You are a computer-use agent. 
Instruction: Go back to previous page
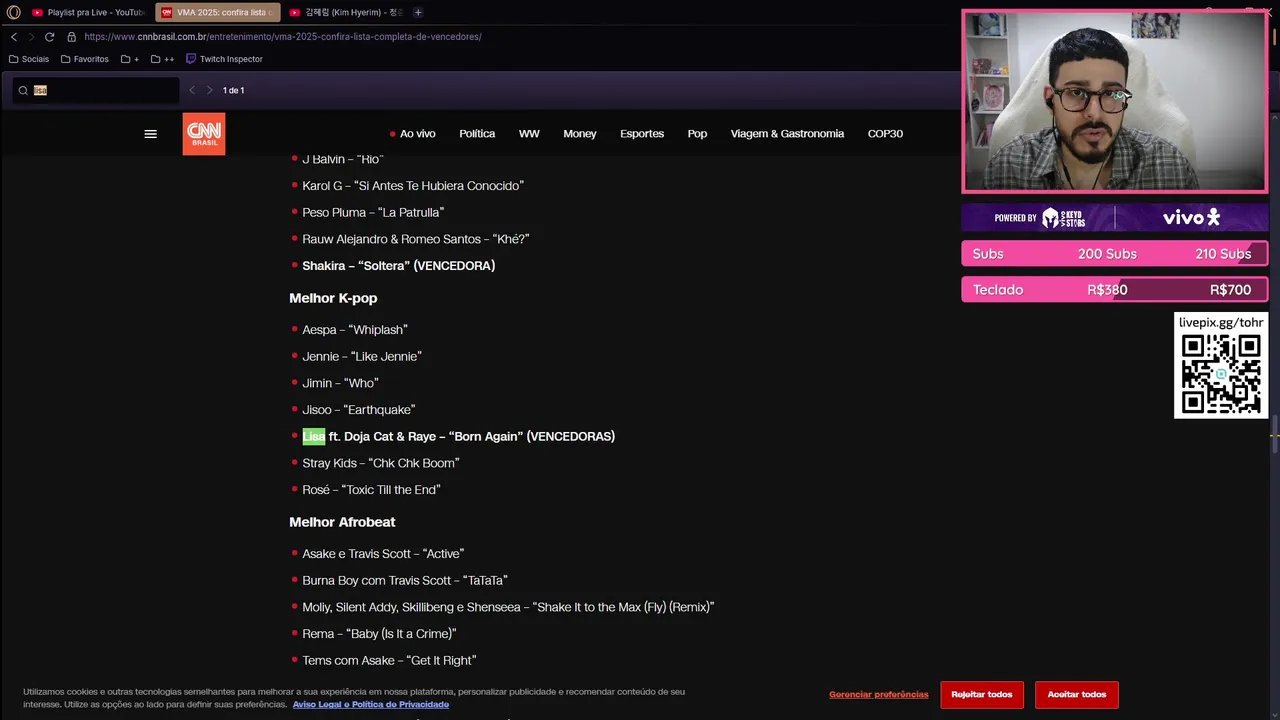(14, 37)
